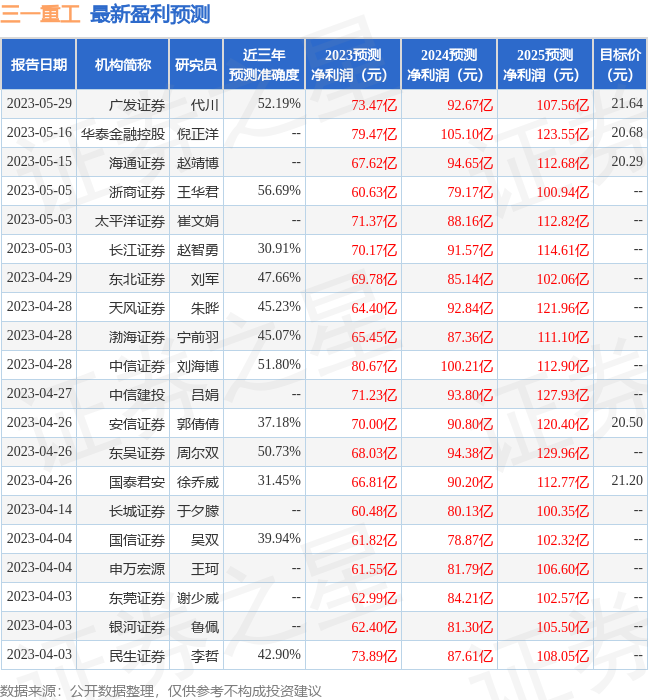Click institution name 国泰君安
The image size is (648, 700).
pos(137,482)
